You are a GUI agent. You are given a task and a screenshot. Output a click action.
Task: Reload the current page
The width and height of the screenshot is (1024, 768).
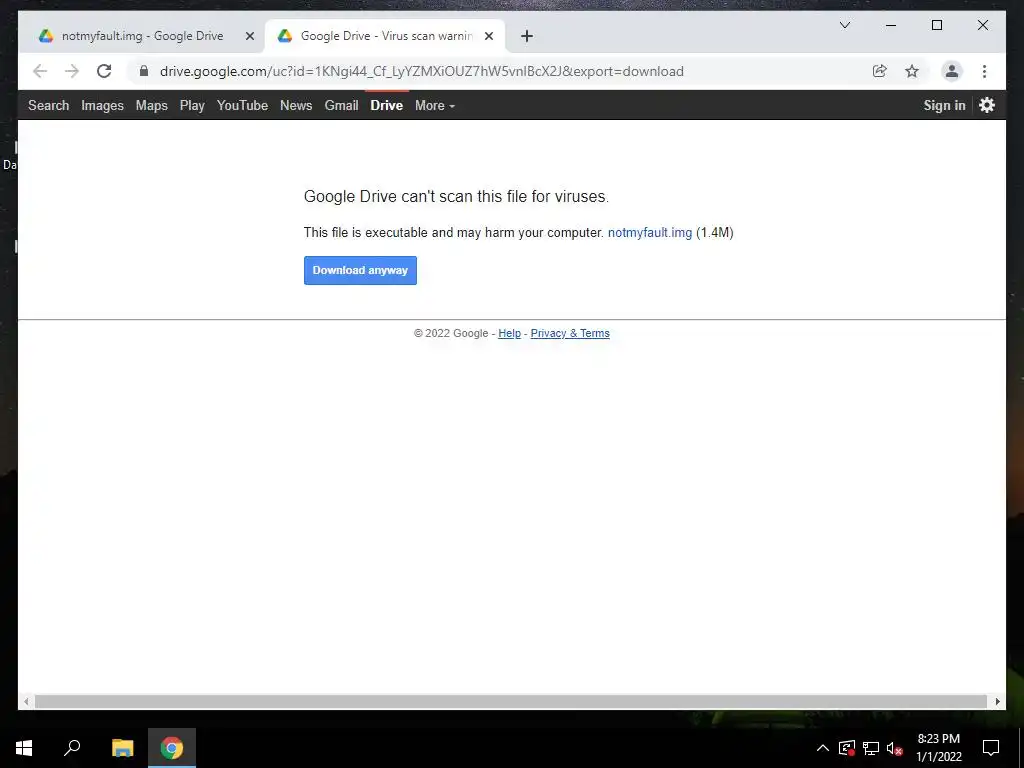104,71
